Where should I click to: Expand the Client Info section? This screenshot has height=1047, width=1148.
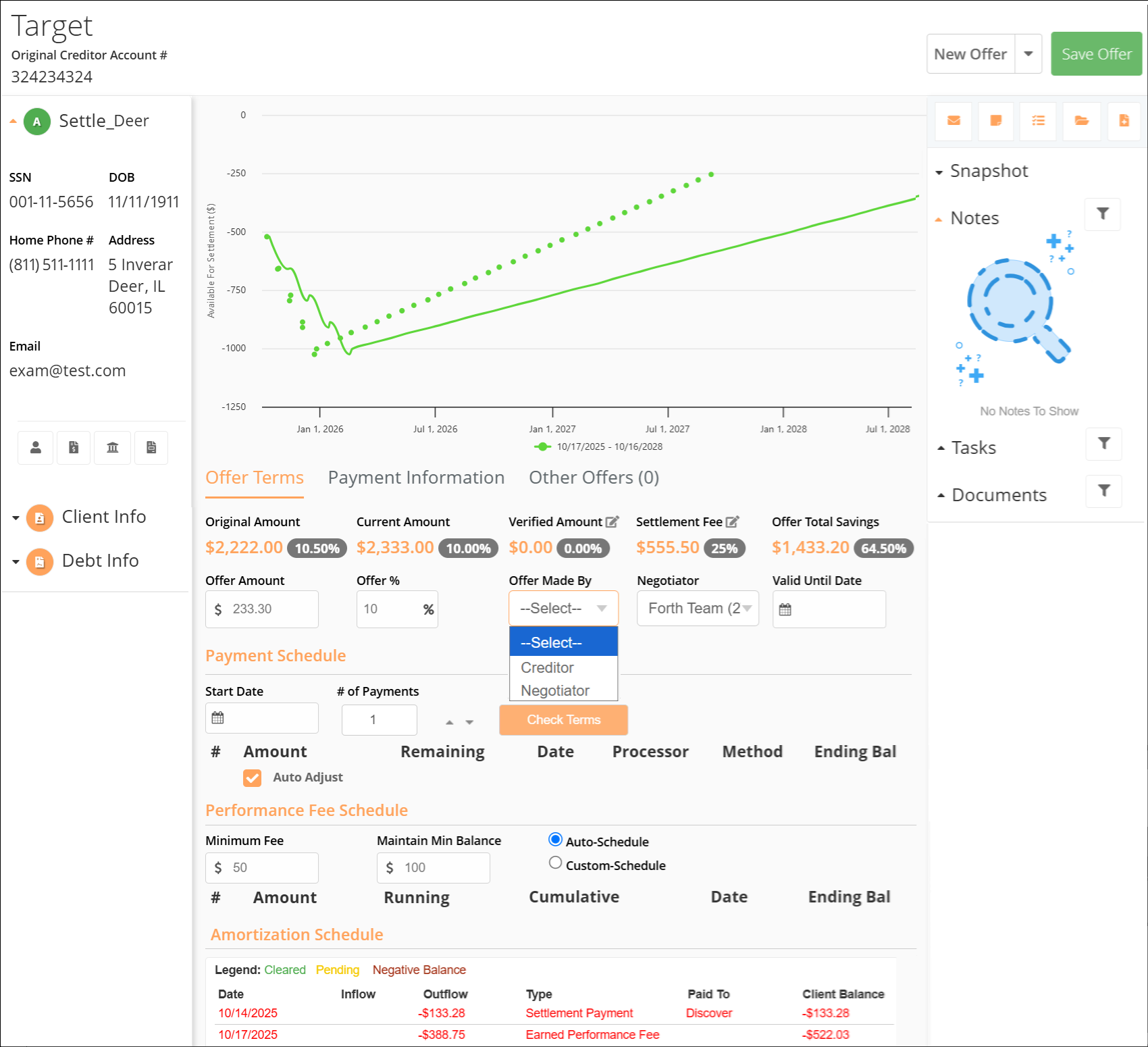click(x=103, y=517)
